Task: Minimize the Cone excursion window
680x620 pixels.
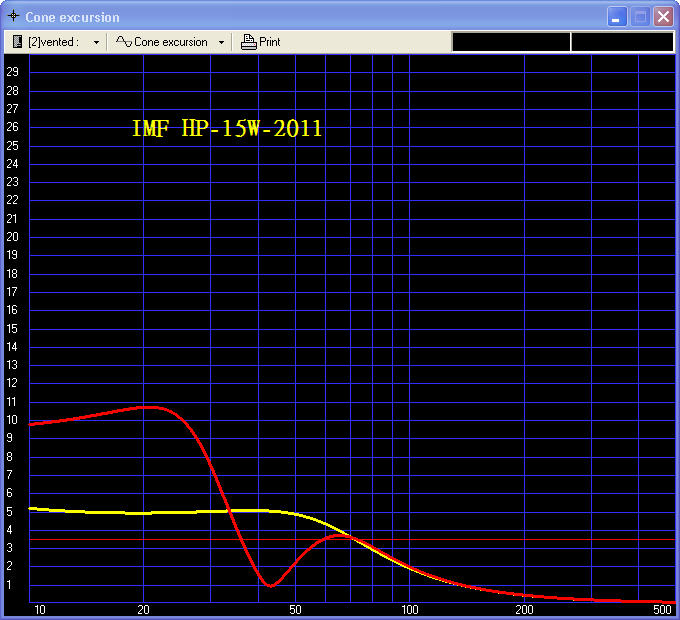Action: (617, 17)
